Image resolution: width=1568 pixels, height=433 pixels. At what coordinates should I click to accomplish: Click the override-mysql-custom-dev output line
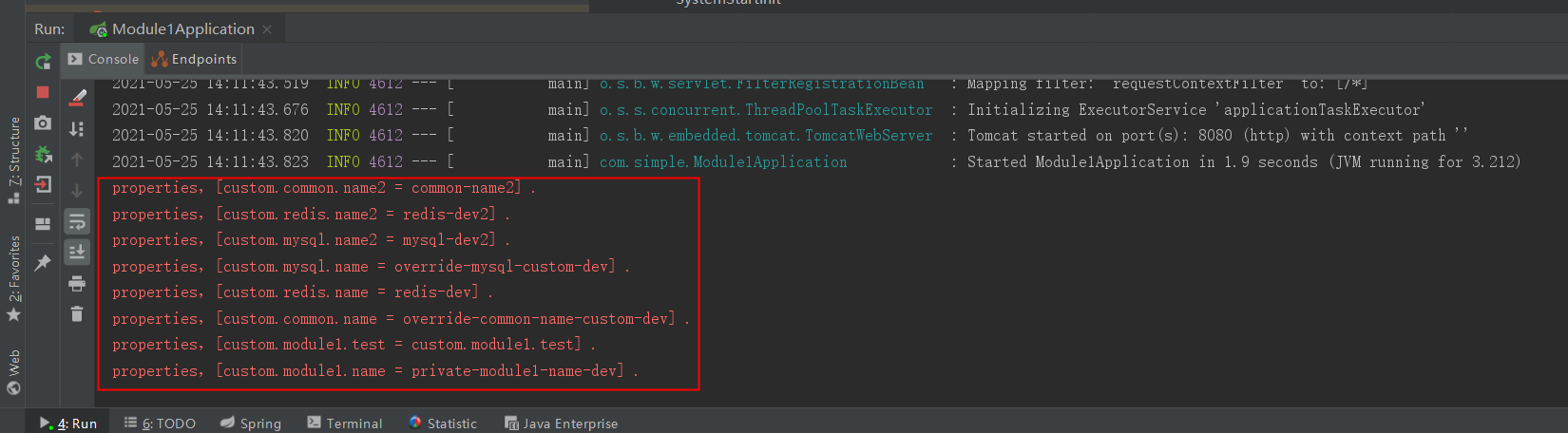(371, 267)
